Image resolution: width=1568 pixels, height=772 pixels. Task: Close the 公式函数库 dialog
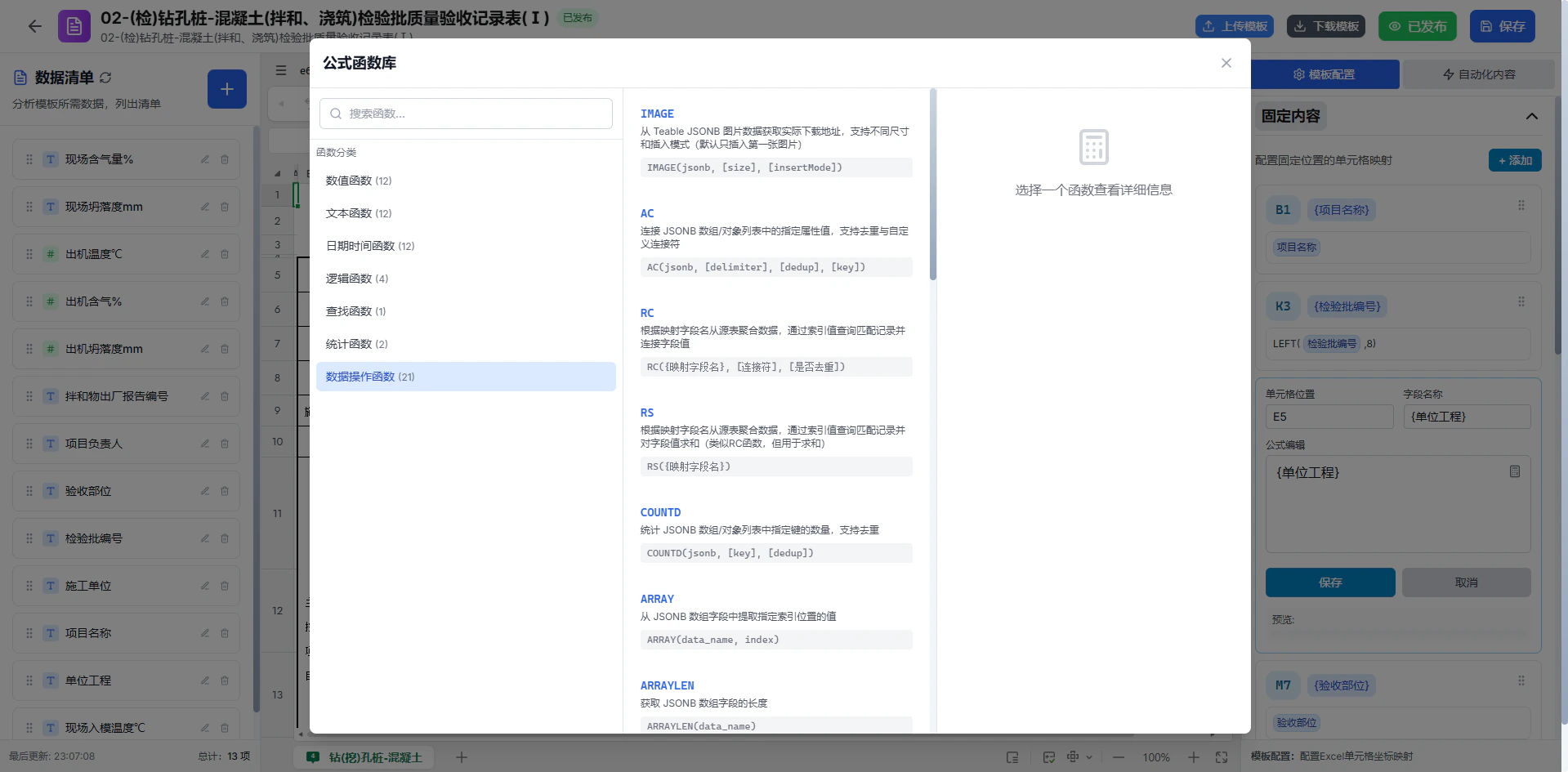(1226, 63)
